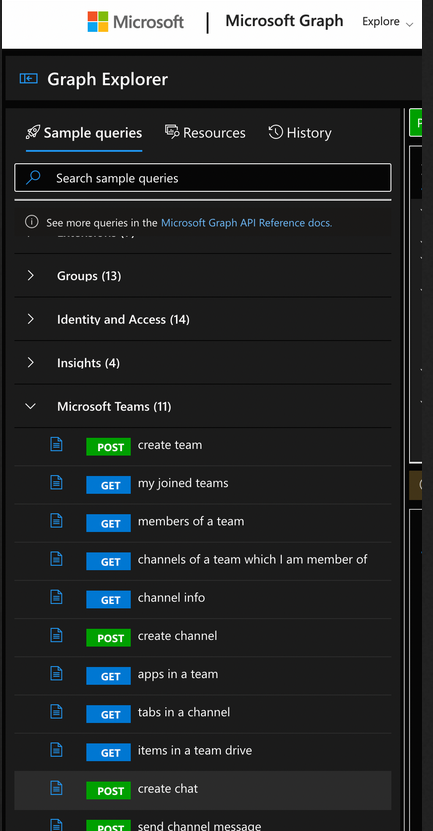Switch to the Sample queries tab

(84, 132)
